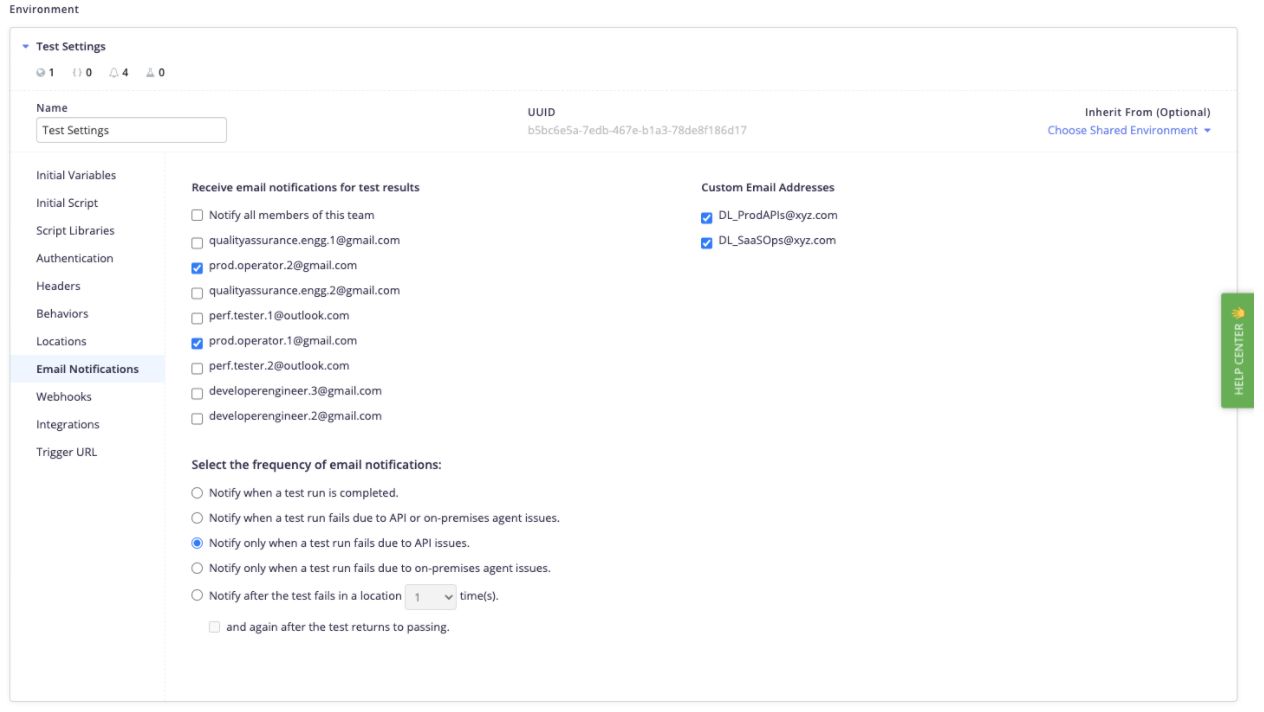Click the flask integrations count icon
The width and height of the screenshot is (1264, 712).
pos(150,73)
